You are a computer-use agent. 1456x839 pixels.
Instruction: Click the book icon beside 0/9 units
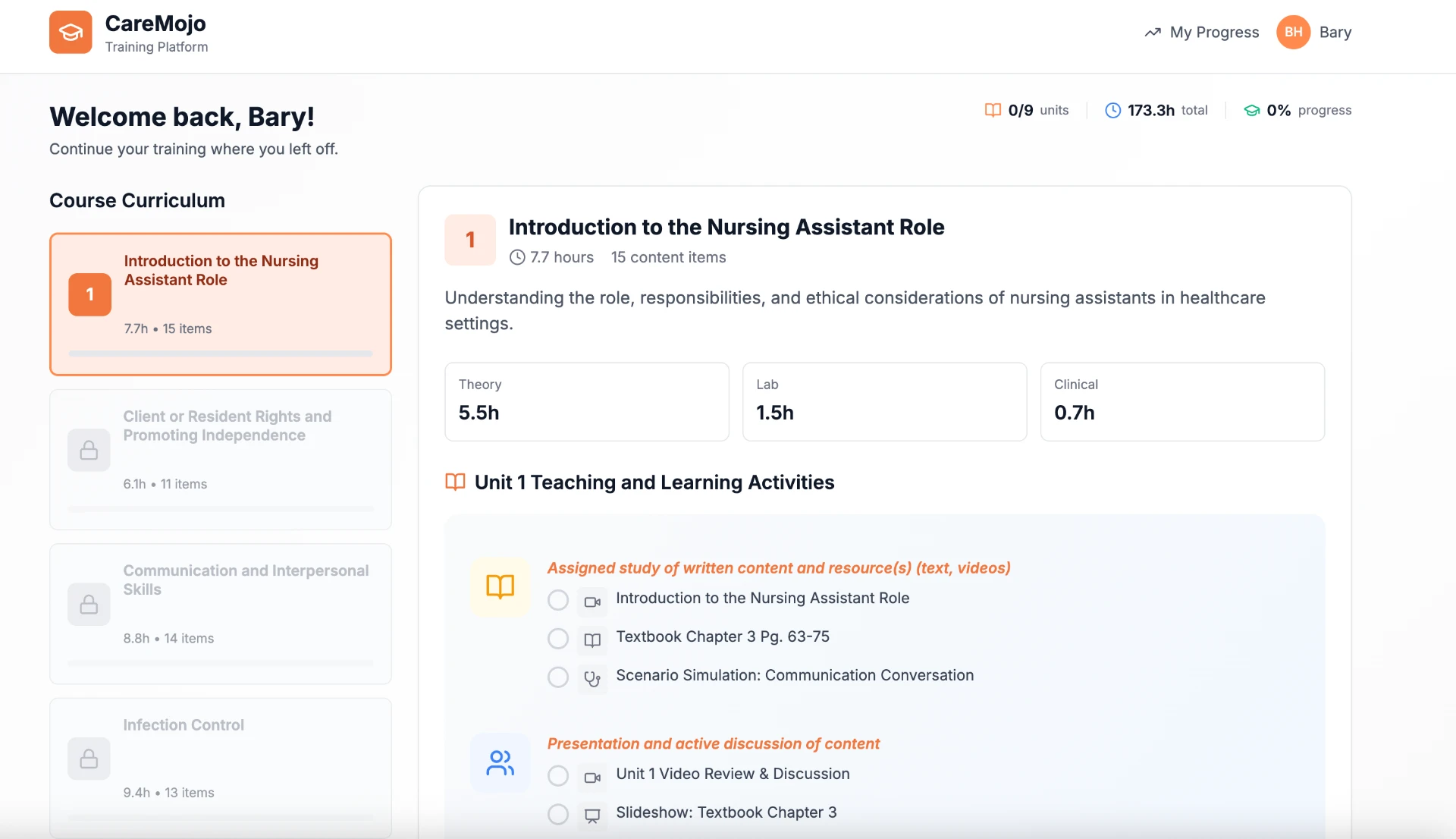coord(993,110)
